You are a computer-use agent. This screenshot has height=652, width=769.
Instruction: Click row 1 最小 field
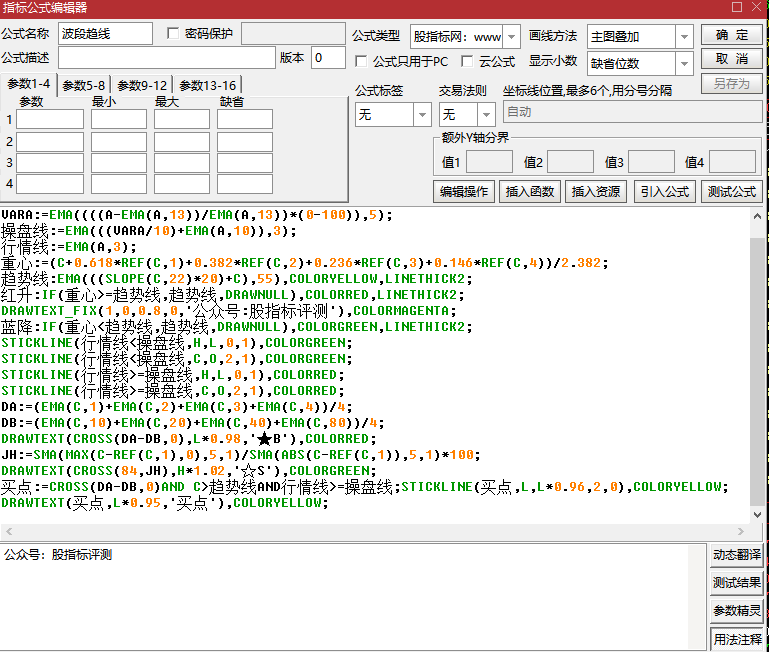[x=119, y=119]
